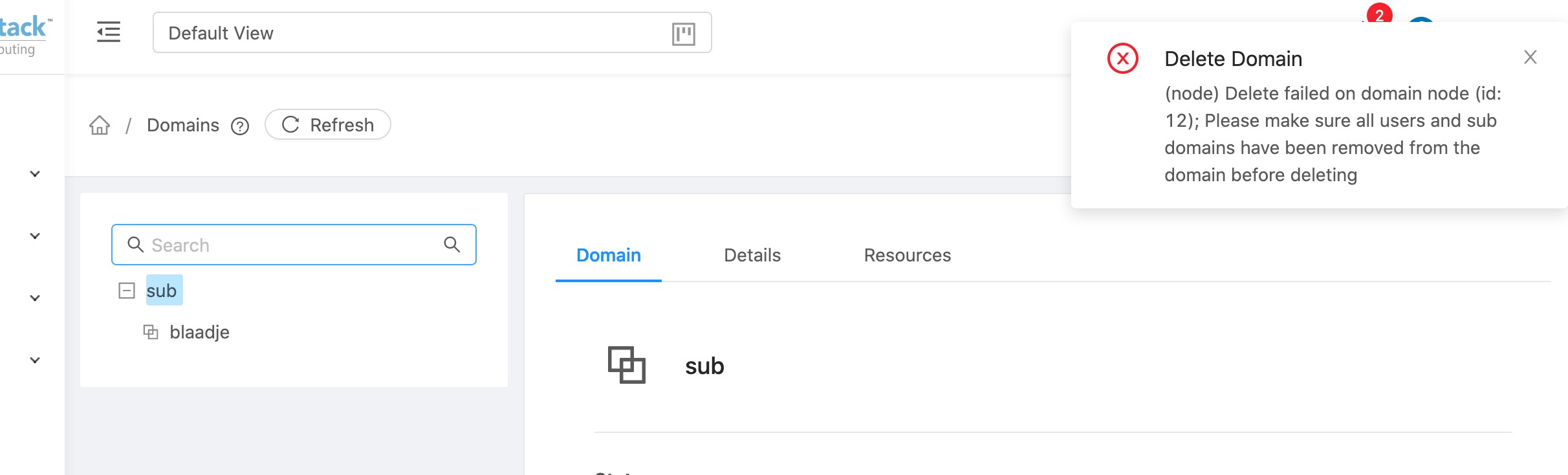The width and height of the screenshot is (1568, 475).
Task: Open the Resources tab
Action: pos(907,255)
